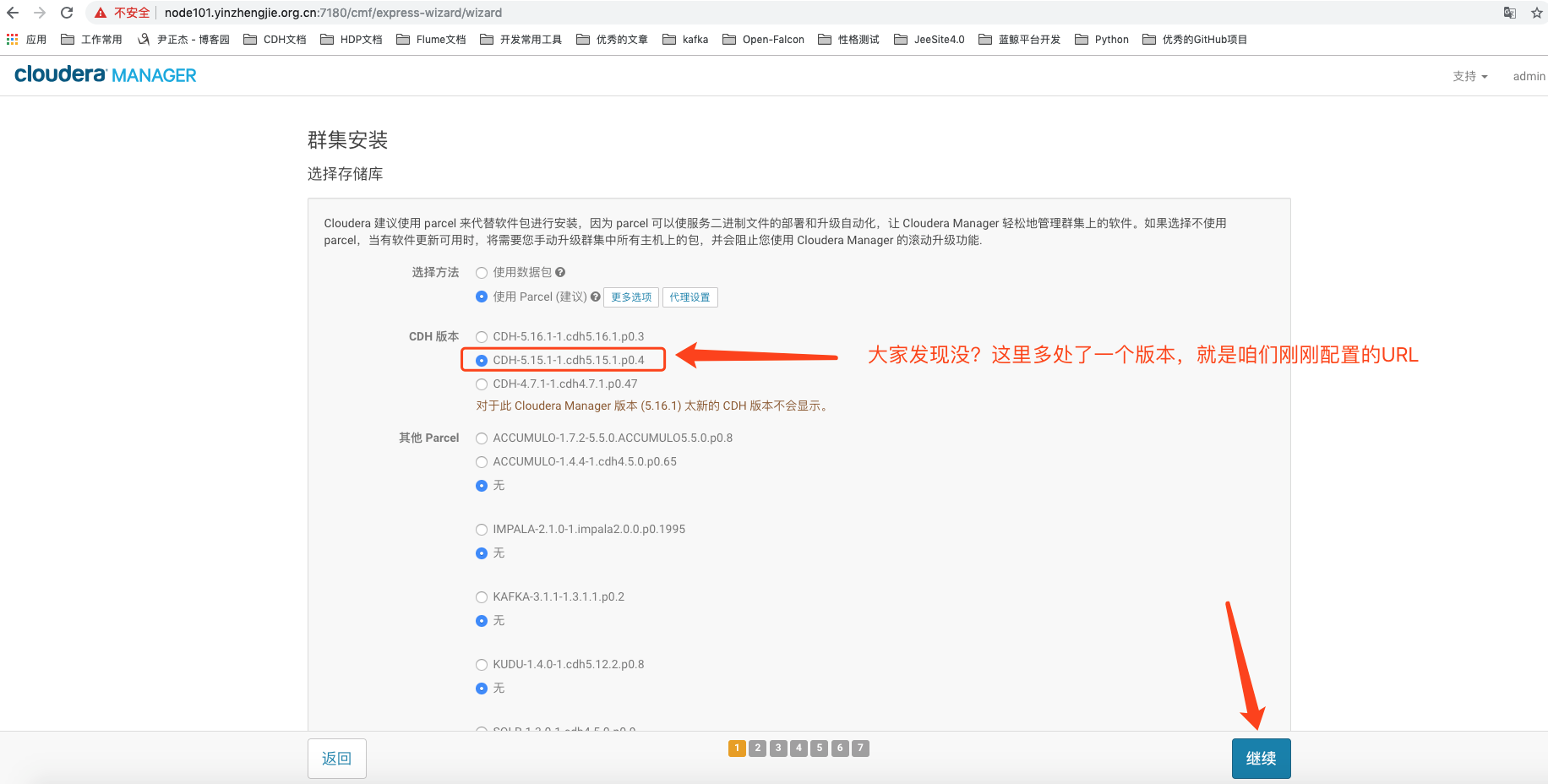Go to wizard step 6

coord(840,748)
